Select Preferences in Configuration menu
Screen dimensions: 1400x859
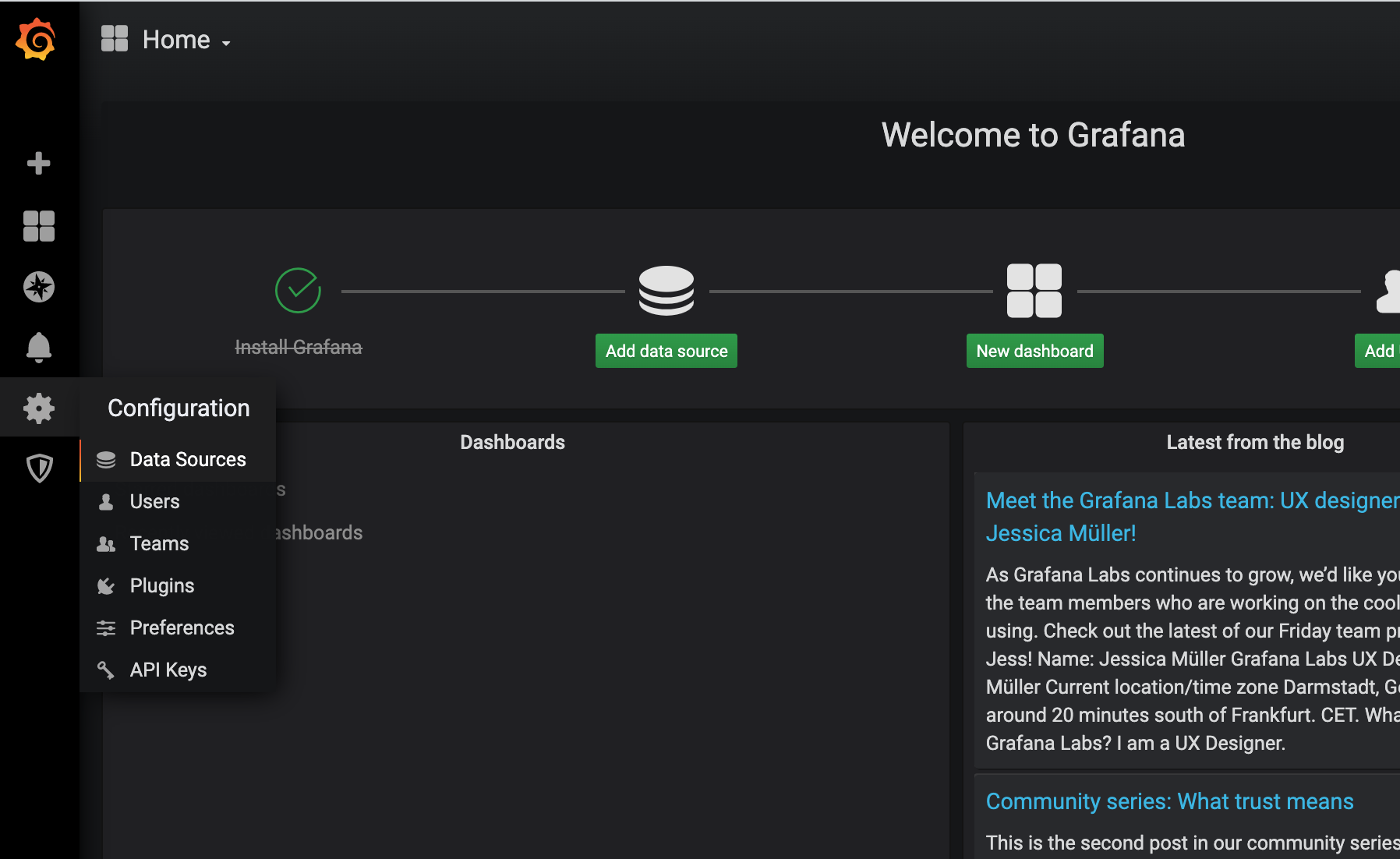point(178,628)
